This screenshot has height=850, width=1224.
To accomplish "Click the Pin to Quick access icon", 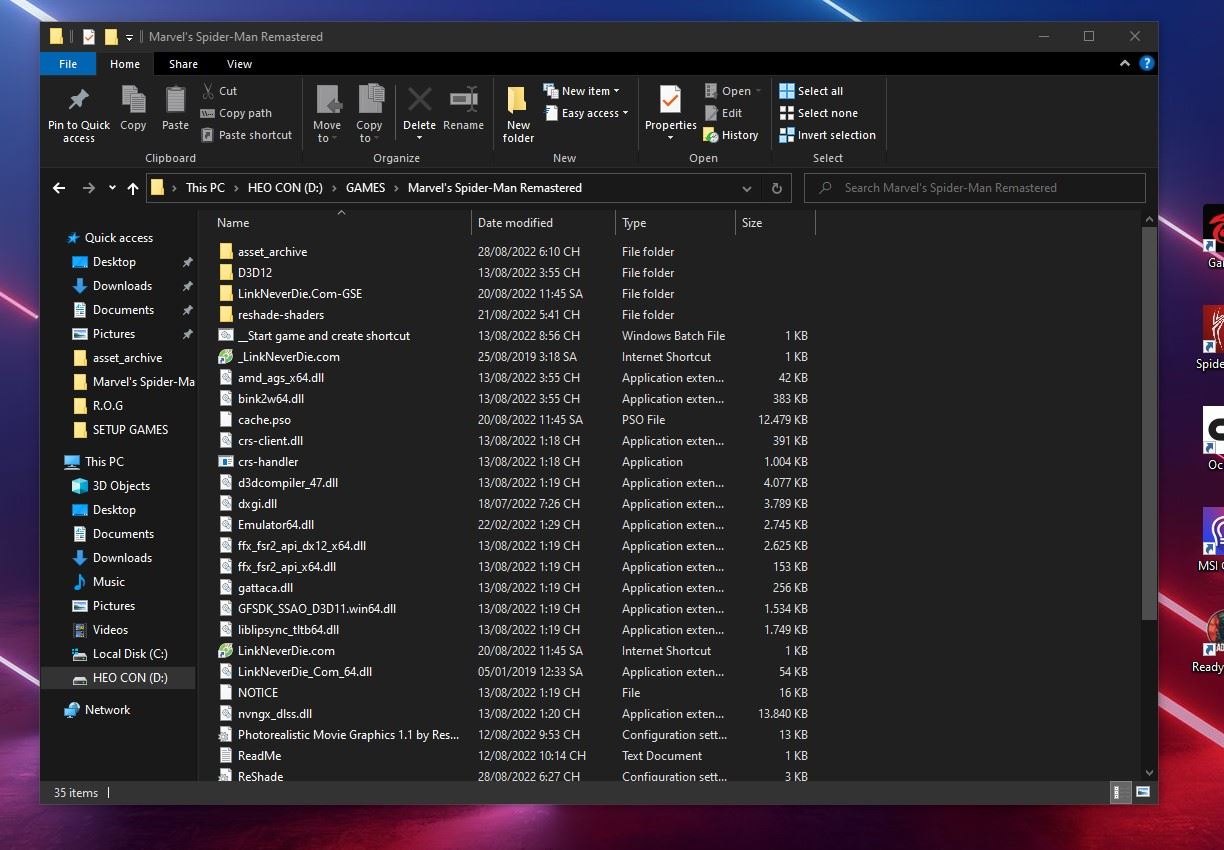I will (x=78, y=101).
